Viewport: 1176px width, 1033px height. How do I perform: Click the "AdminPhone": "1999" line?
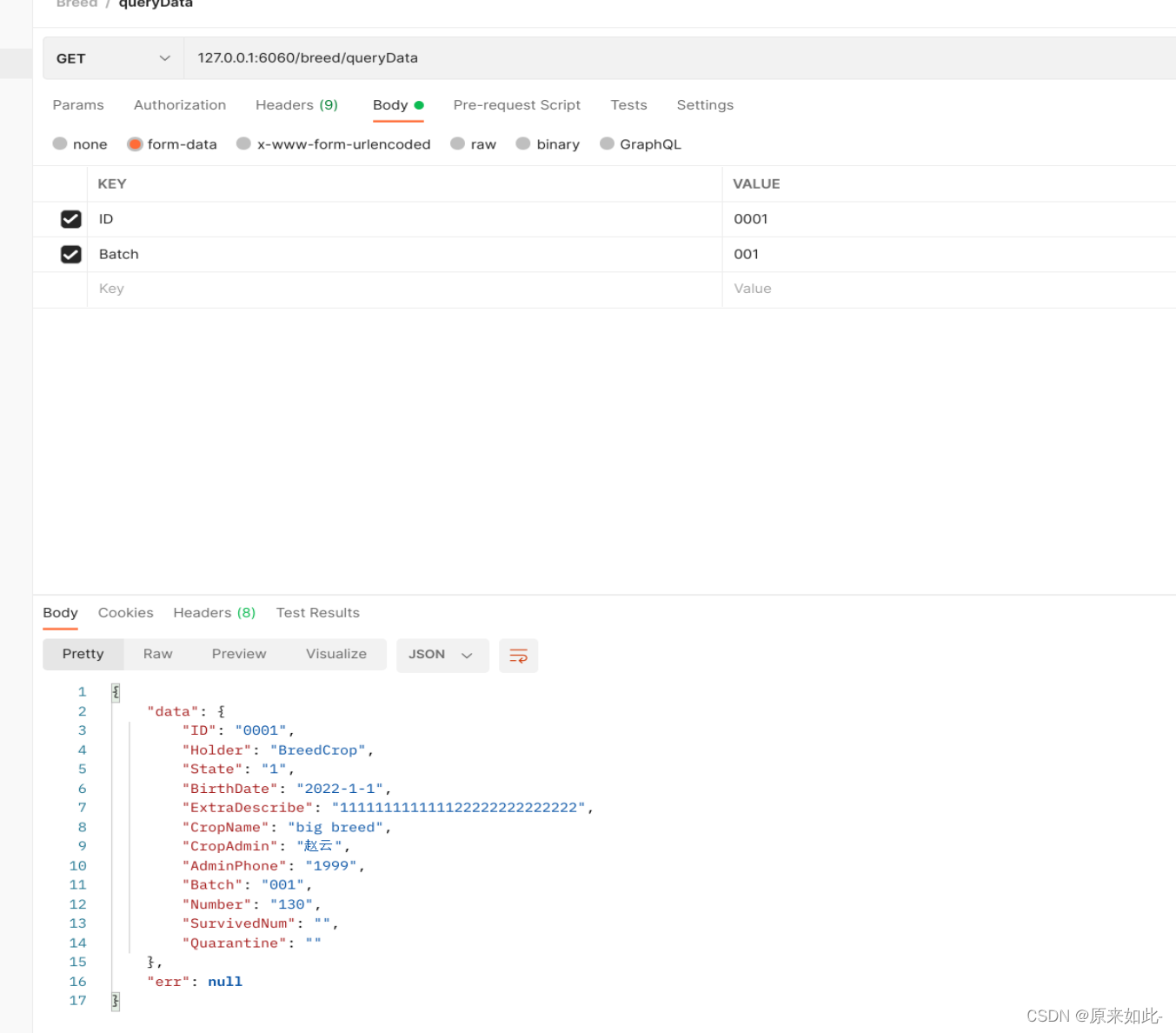(273, 865)
